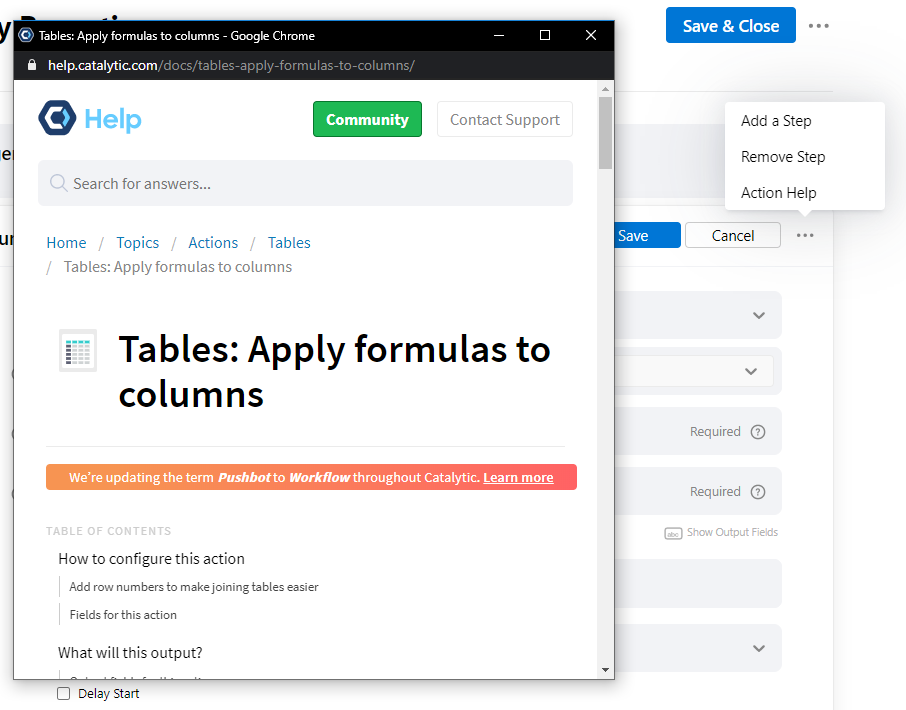Select Add a Step from the menu

776,121
